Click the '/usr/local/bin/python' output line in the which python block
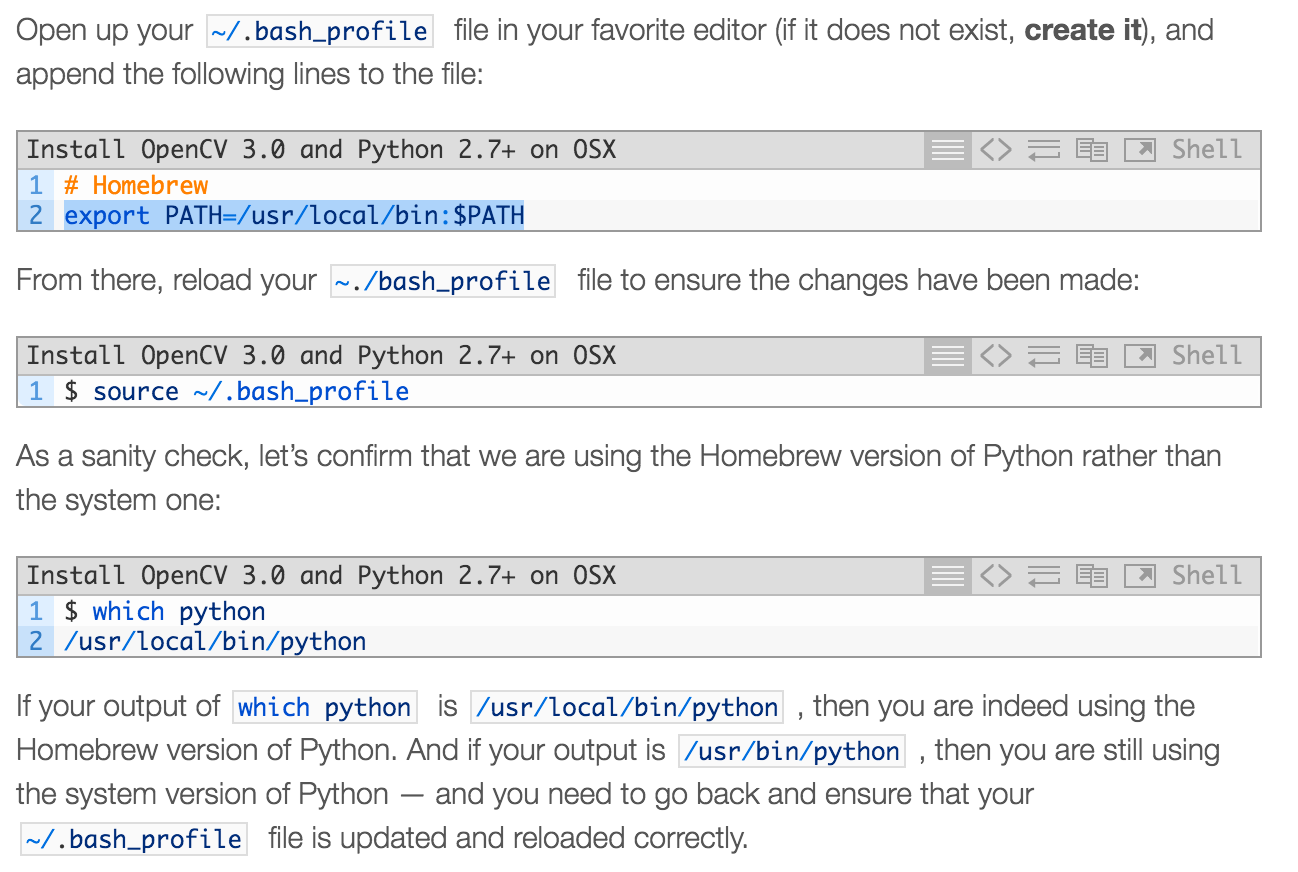Screen dimensions: 1298x872 pos(215,641)
